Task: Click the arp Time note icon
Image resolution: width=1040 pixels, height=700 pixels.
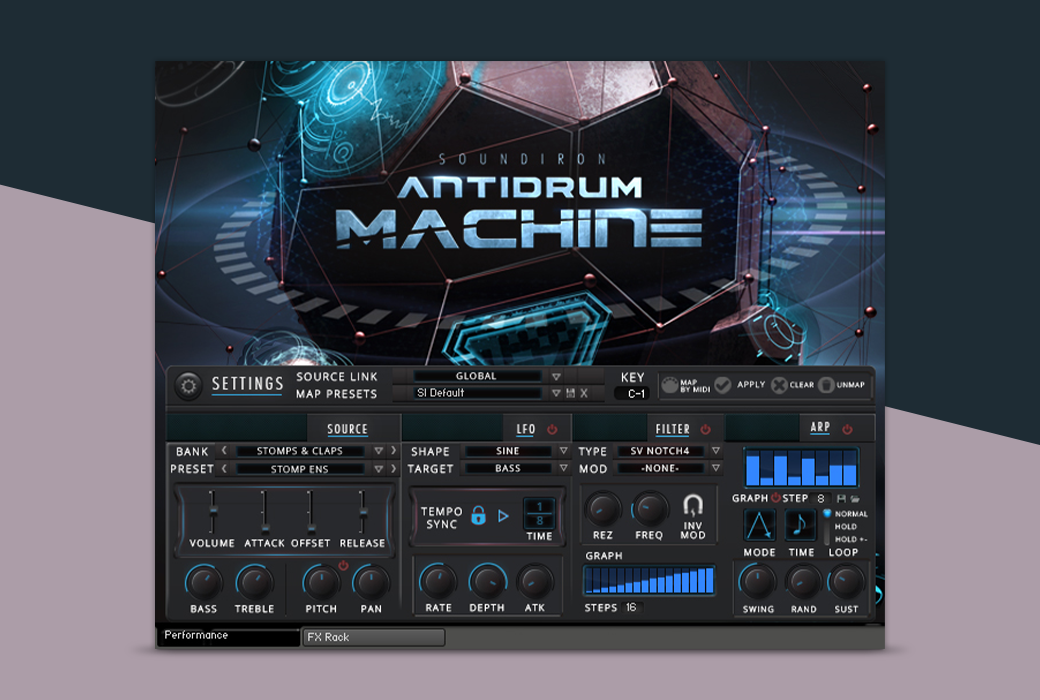Action: 801,525
